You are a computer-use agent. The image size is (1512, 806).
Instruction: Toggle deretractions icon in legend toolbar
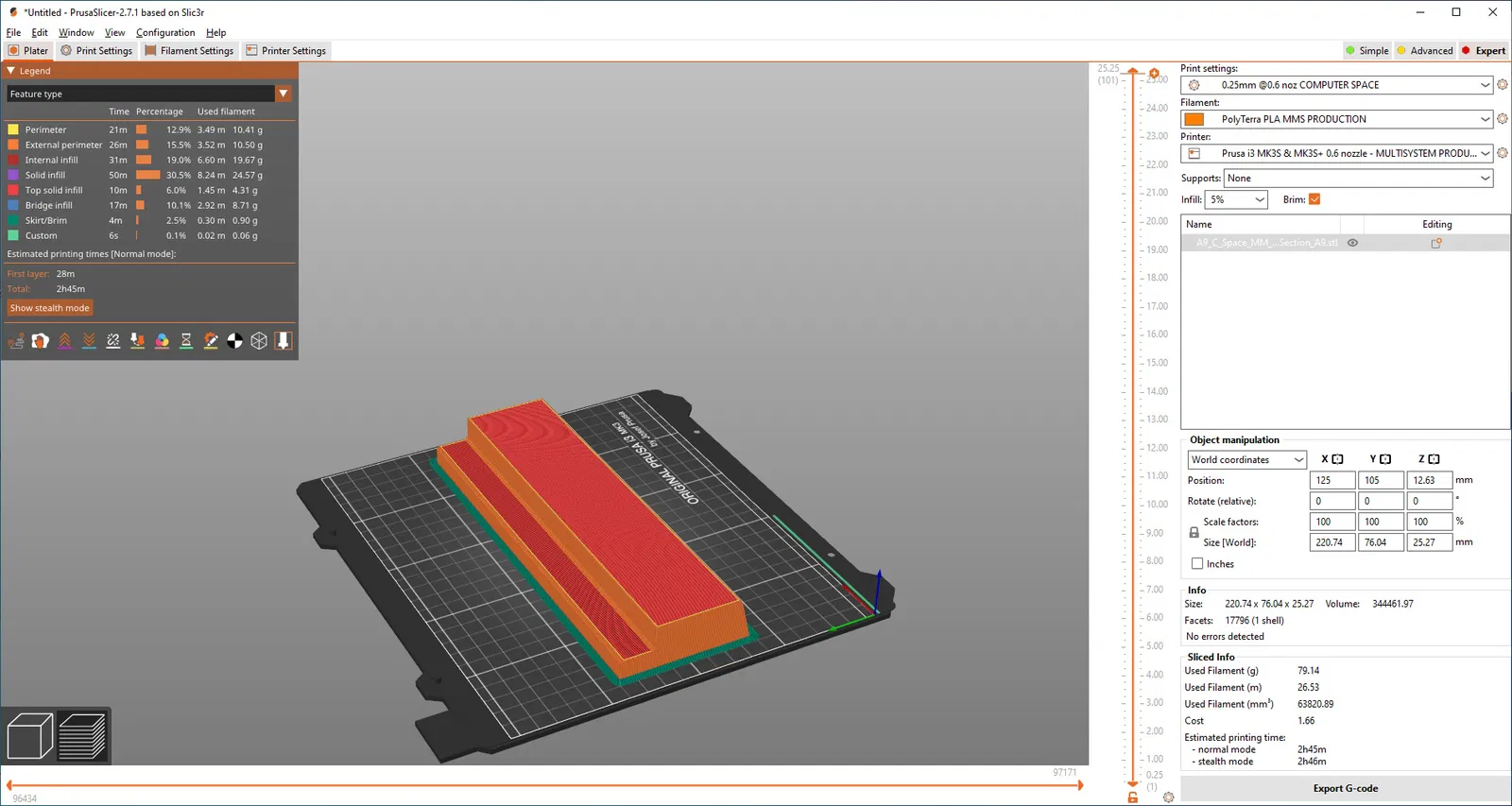[89, 341]
